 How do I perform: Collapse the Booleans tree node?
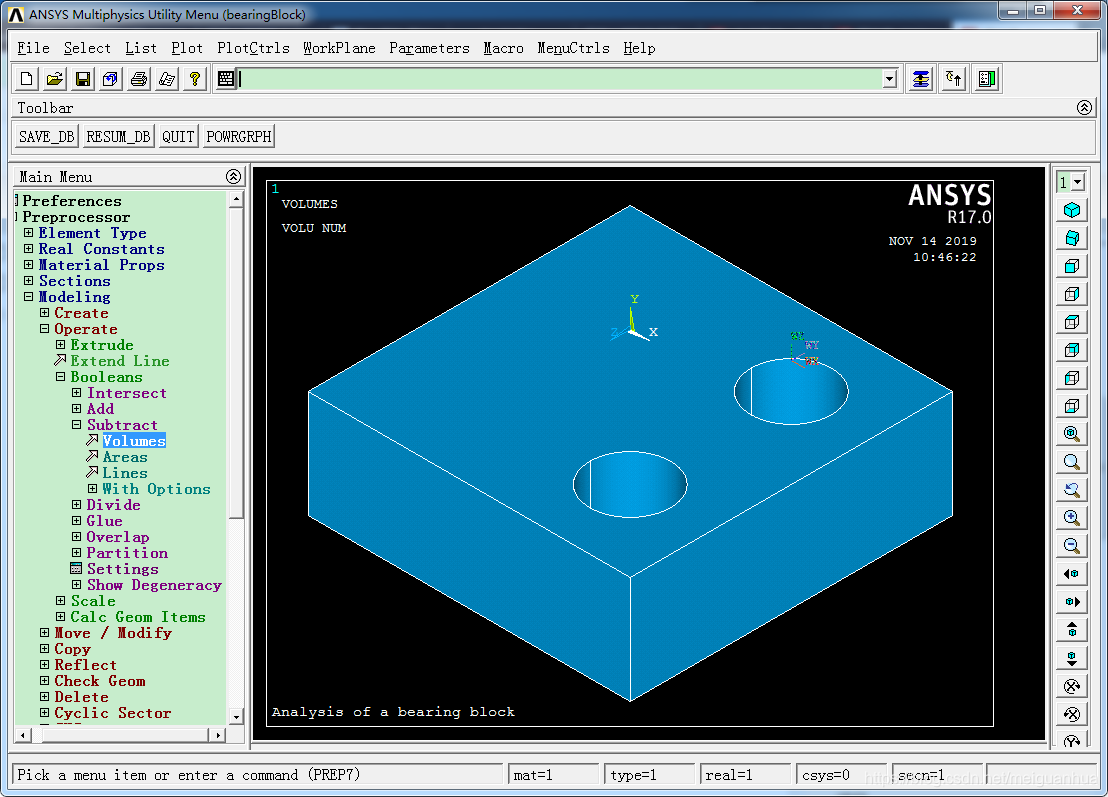[x=61, y=377]
